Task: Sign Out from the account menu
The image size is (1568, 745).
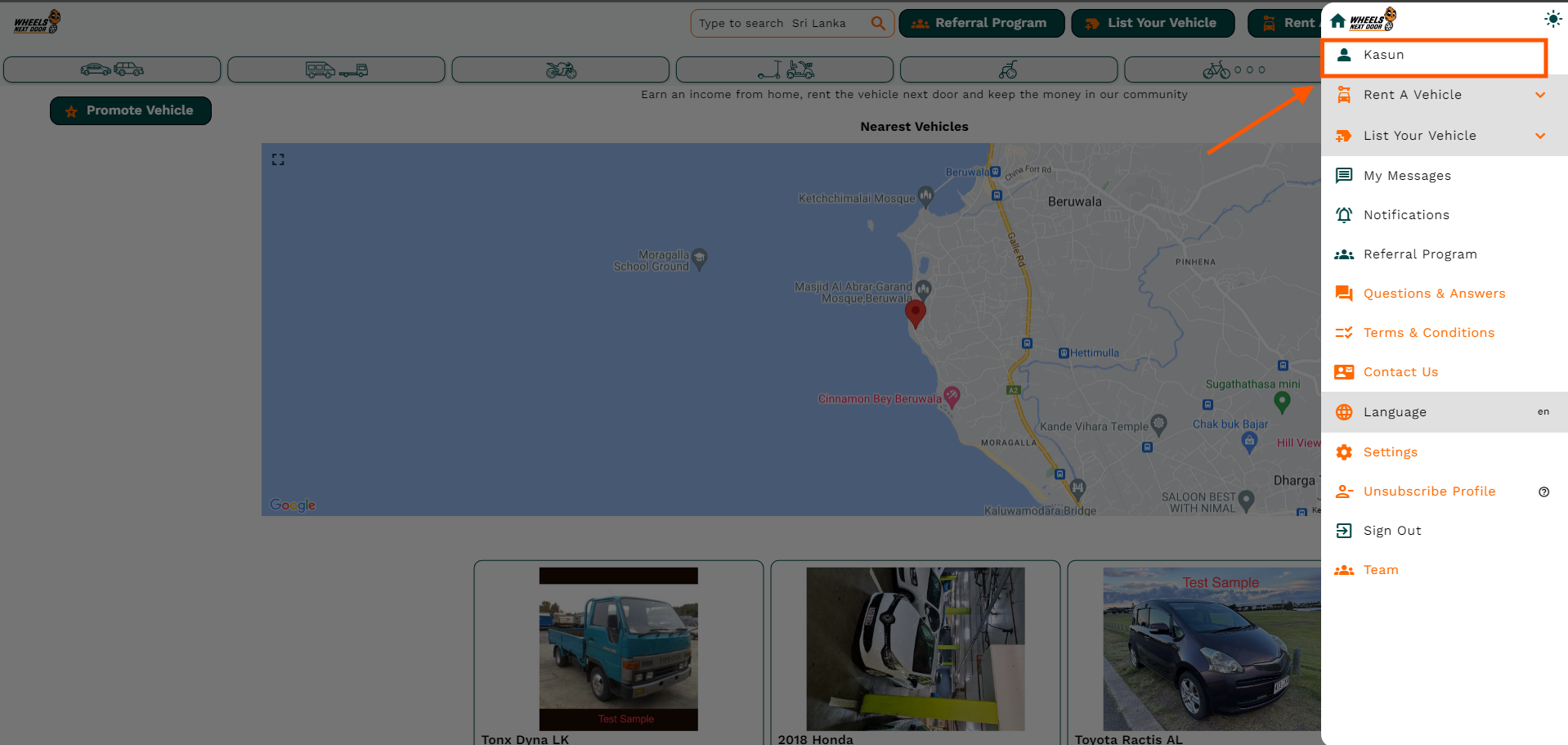Action: click(x=1392, y=530)
